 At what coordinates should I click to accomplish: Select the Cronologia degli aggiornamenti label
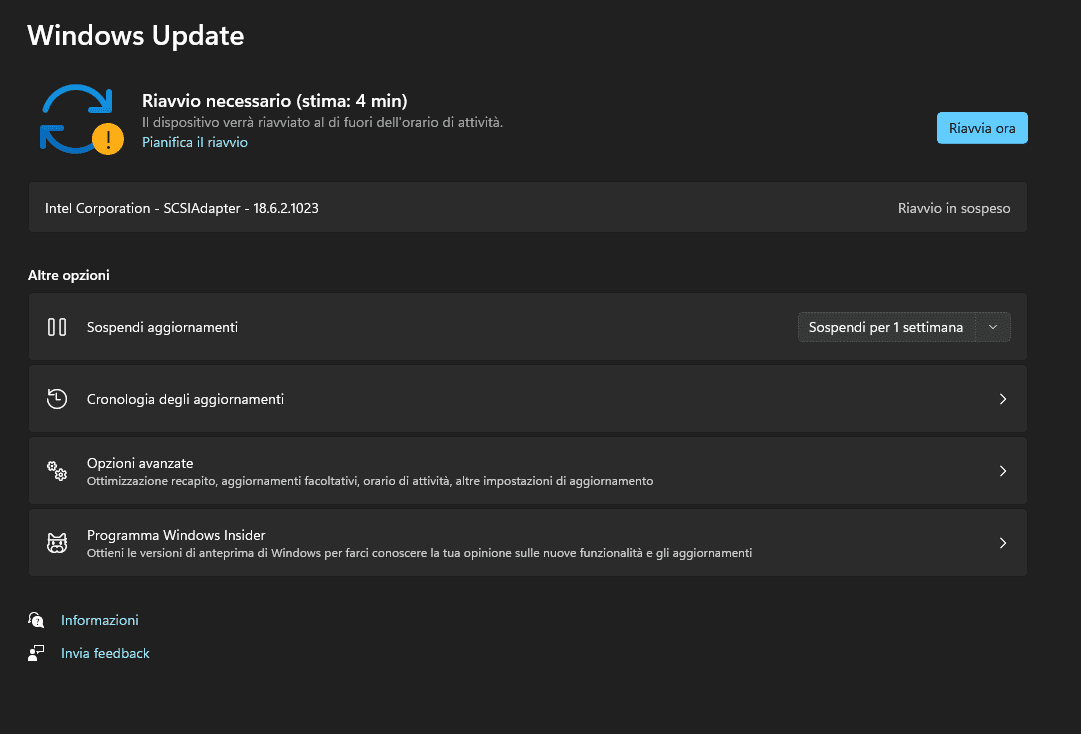(x=185, y=399)
